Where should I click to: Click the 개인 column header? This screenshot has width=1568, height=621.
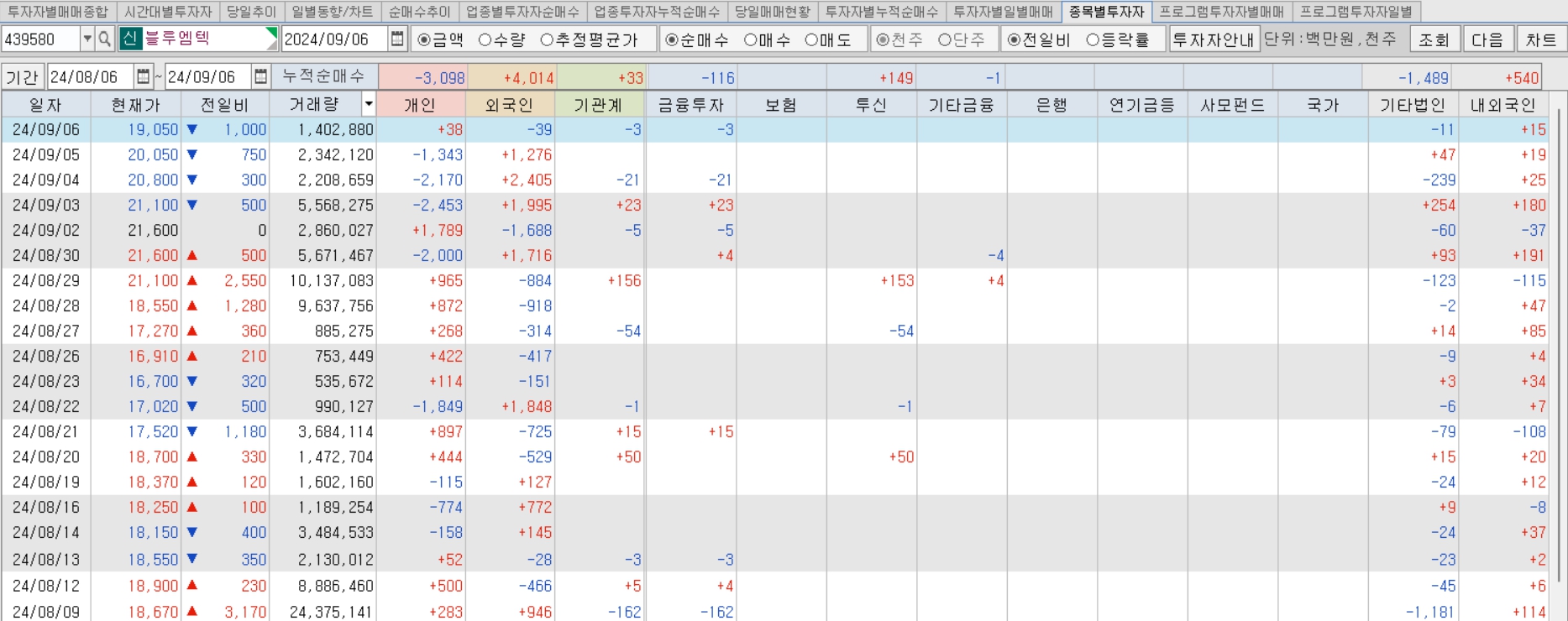[420, 105]
